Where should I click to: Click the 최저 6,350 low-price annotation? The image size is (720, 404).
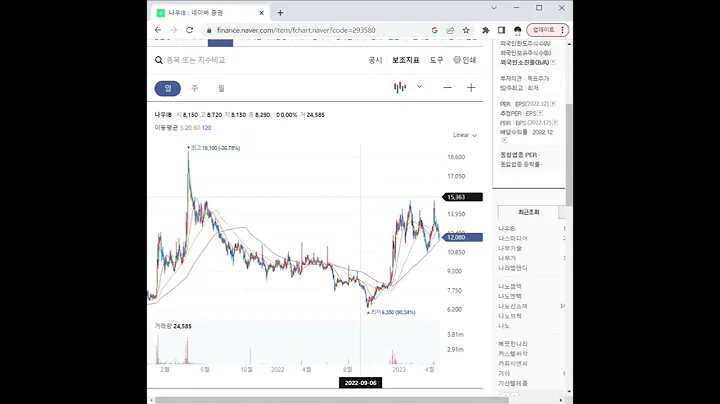391,312
